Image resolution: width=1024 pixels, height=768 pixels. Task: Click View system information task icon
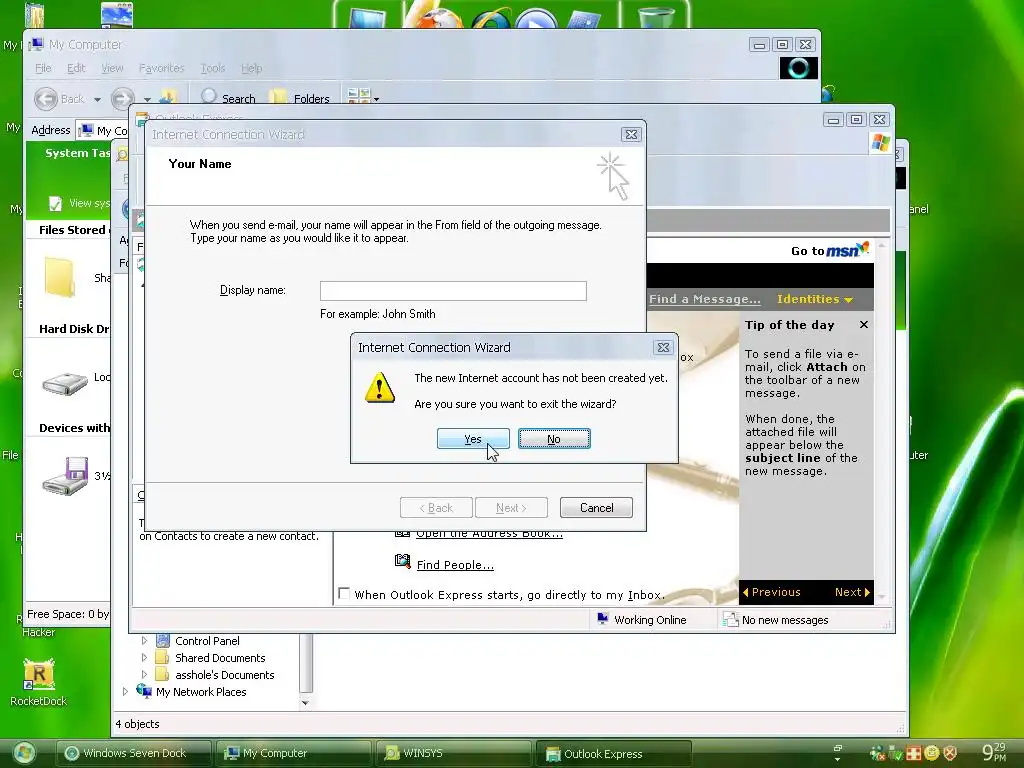tap(56, 203)
